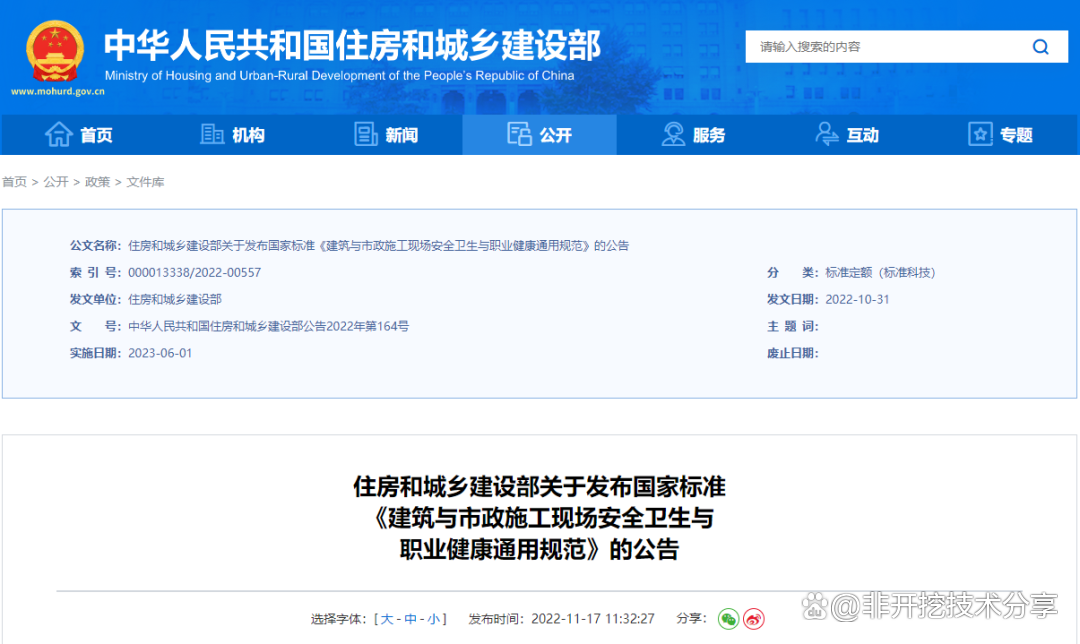Open the 服务 navigation tab
The width and height of the screenshot is (1080, 644).
(693, 135)
